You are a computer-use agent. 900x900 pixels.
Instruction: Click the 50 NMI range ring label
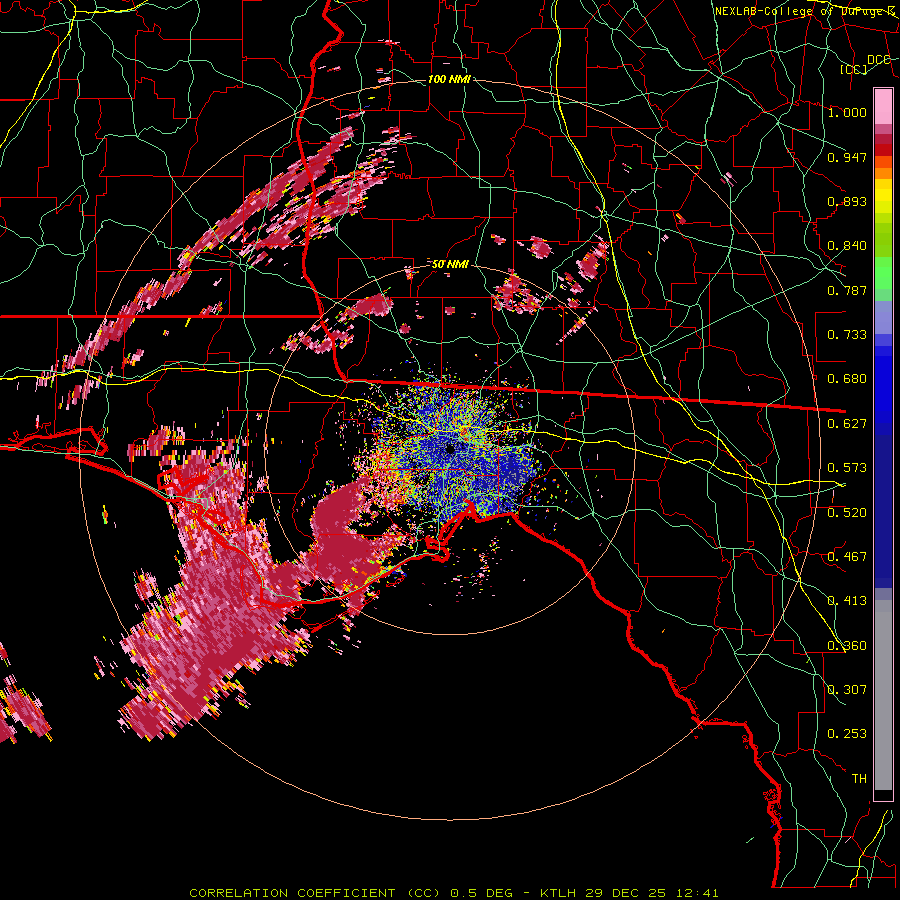450,265
